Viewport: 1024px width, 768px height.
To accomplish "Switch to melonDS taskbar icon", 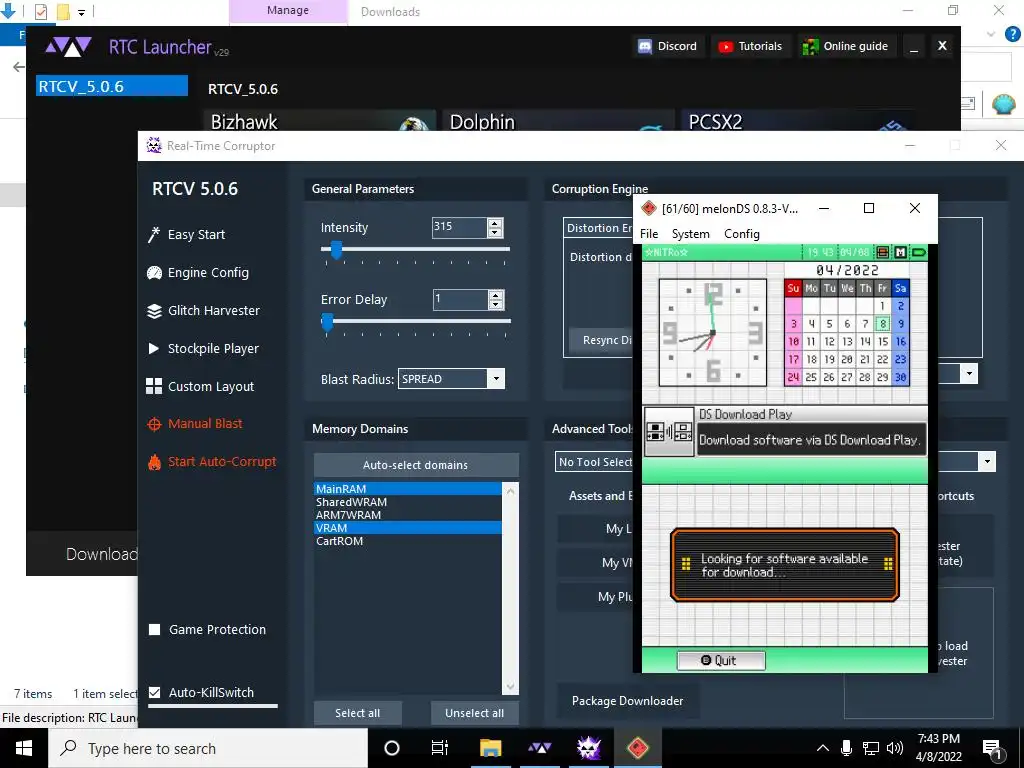I will (x=637, y=748).
